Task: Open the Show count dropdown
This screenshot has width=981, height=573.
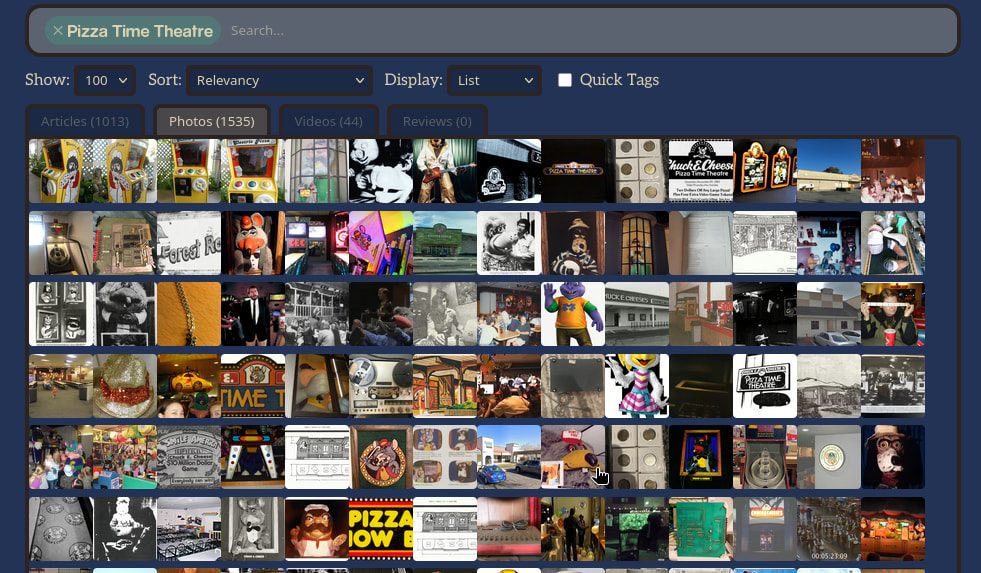Action: click(104, 80)
